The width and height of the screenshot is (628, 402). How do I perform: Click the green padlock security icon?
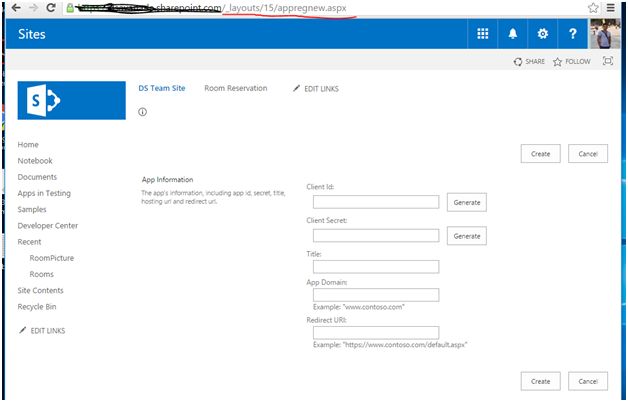[x=70, y=8]
